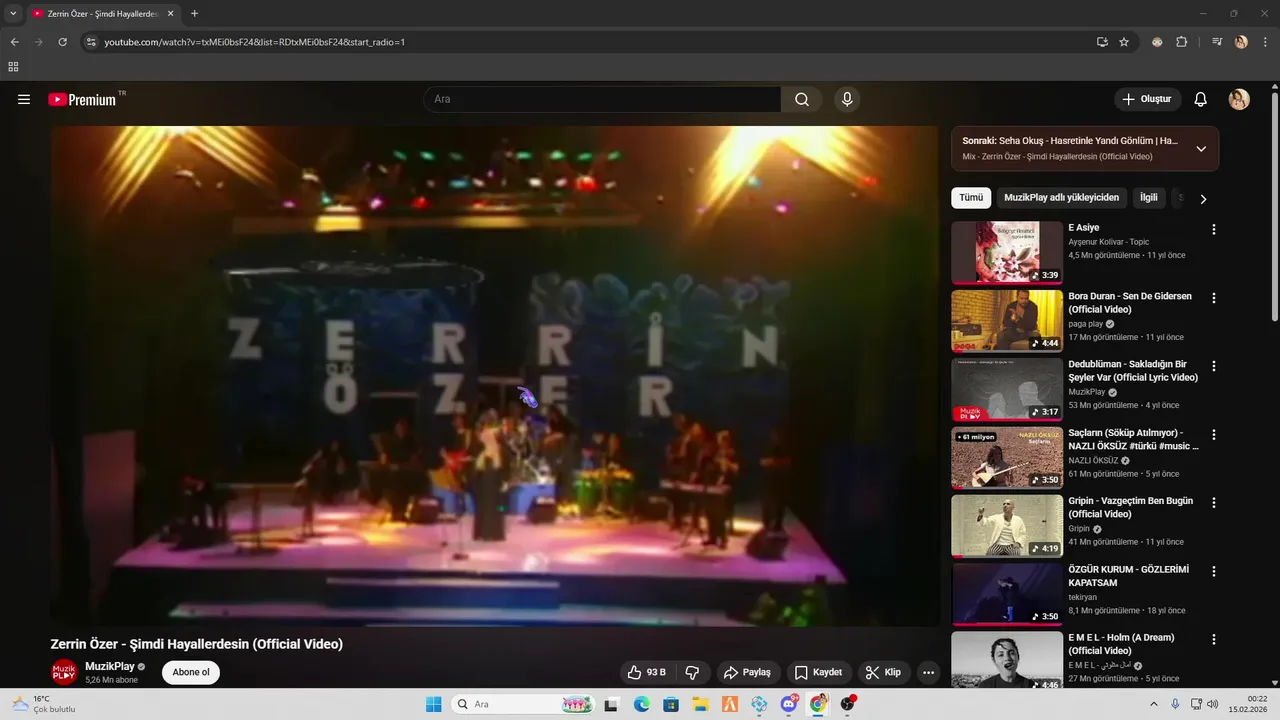Open options menu for E Asiye
This screenshot has height=720, width=1280.
coord(1214,229)
